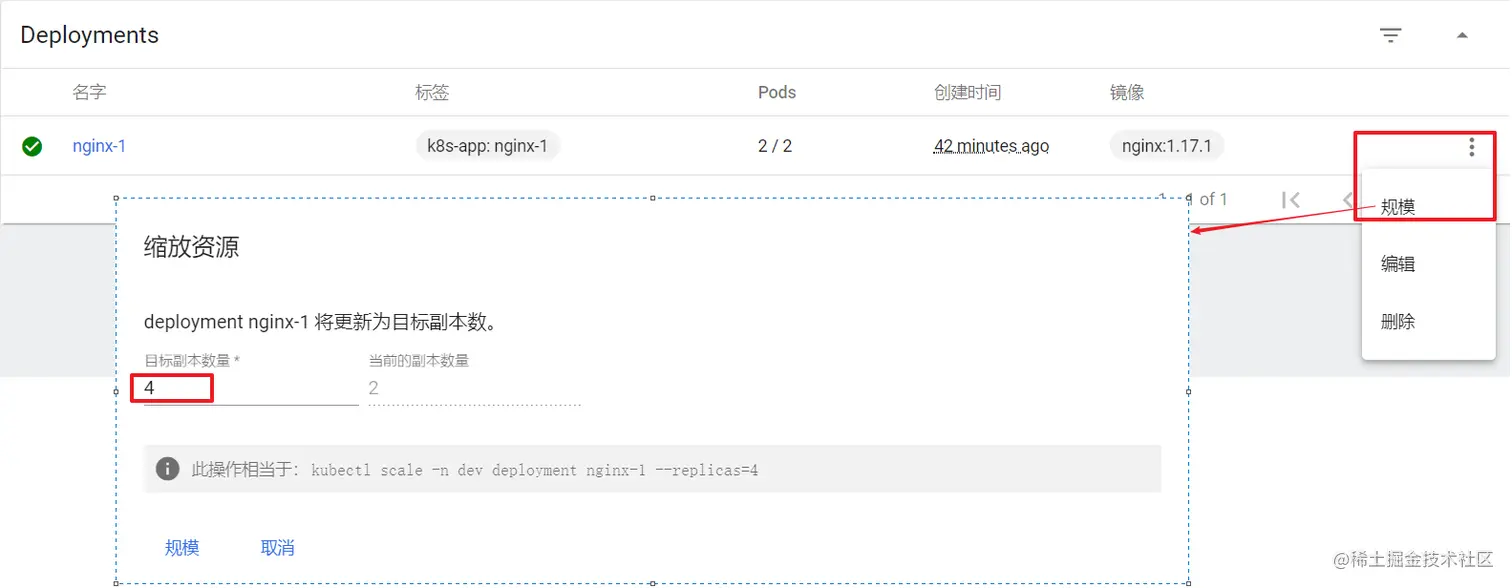Click the nginx:1.17.1 image chip

[x=1167, y=146]
